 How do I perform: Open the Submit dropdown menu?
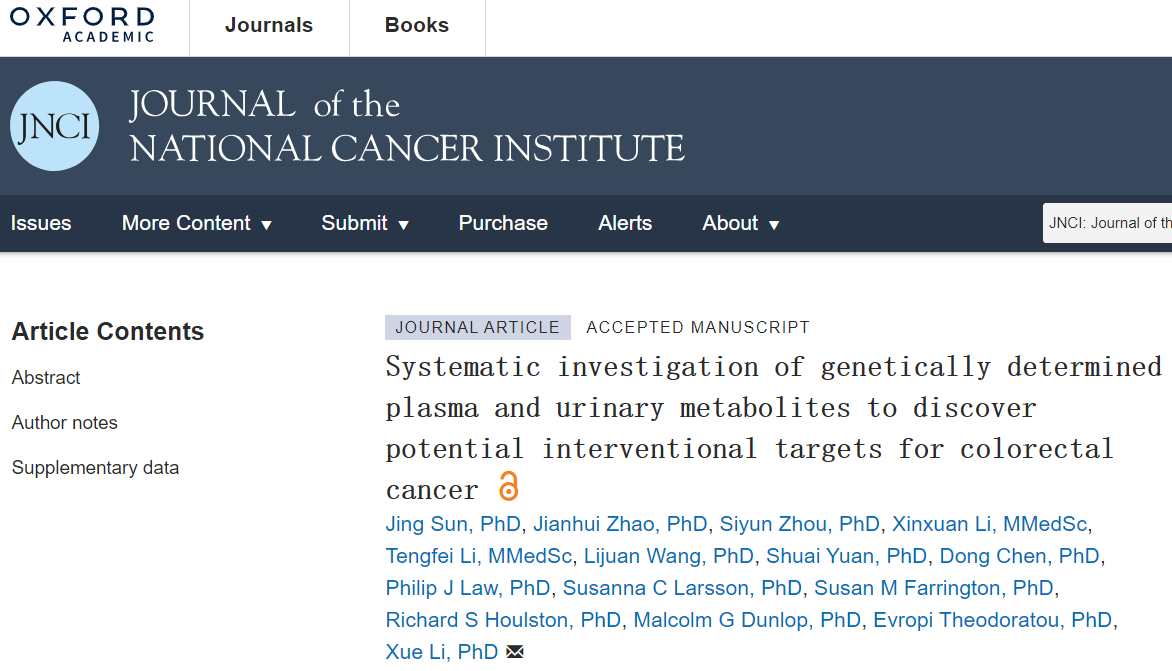click(365, 224)
